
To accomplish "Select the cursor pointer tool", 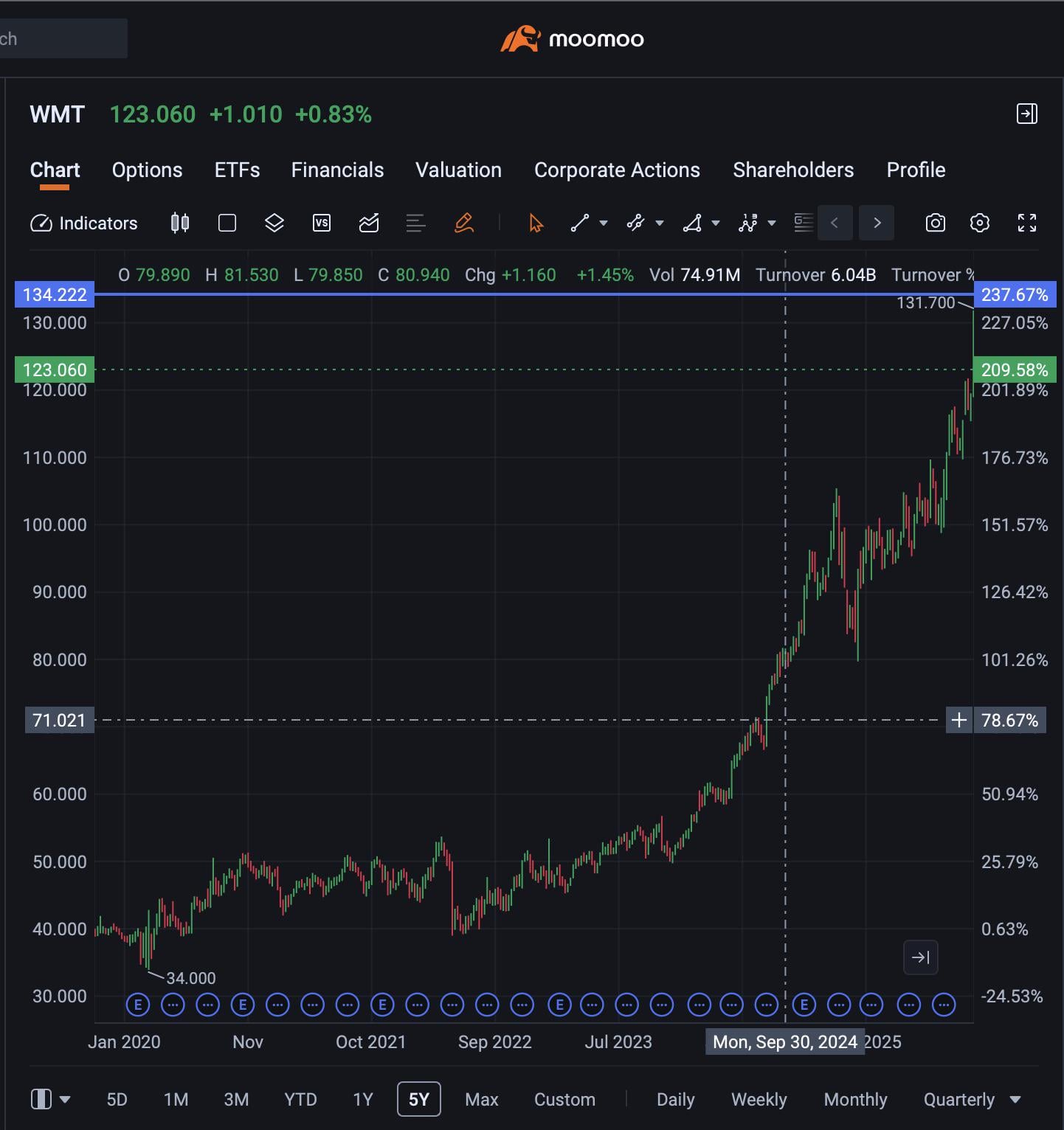I will (x=536, y=223).
